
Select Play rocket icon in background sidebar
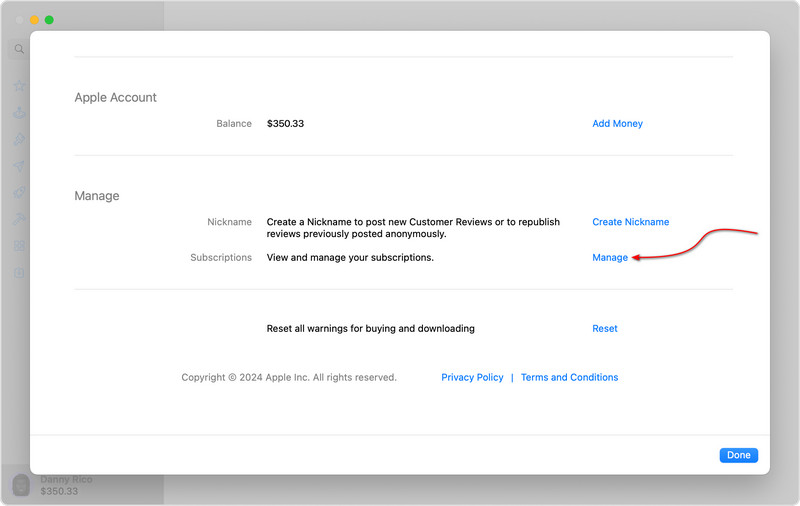(19, 193)
